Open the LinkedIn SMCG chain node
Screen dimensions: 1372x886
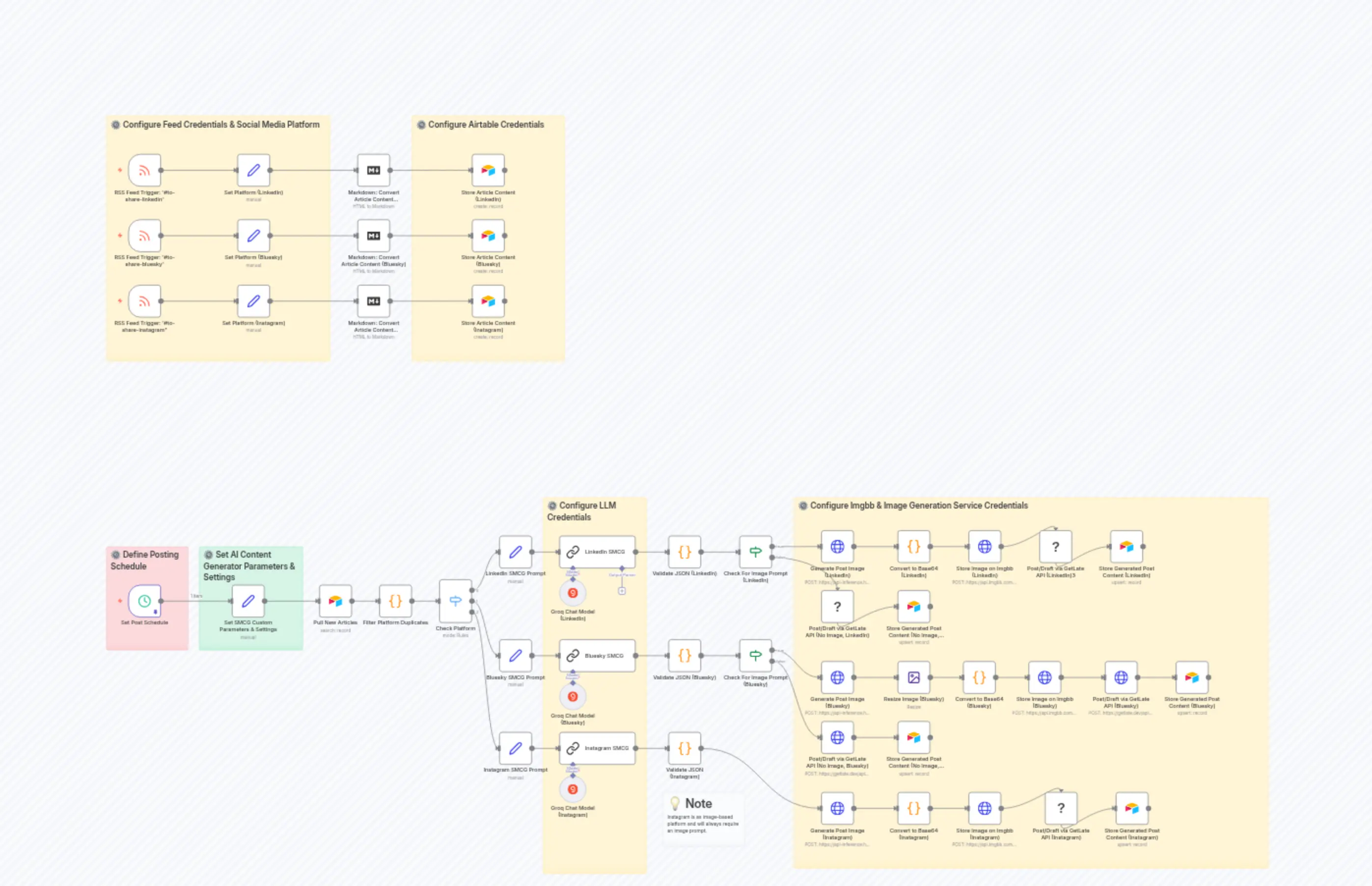point(598,551)
